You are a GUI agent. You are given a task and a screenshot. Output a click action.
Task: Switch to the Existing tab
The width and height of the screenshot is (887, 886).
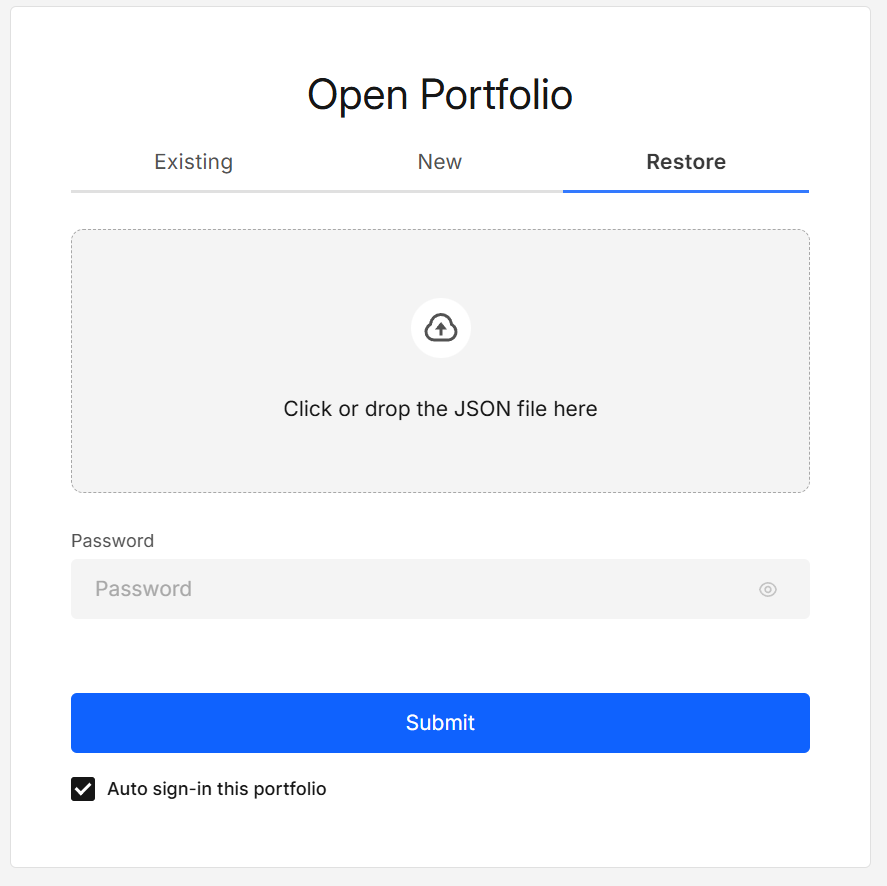coord(193,161)
